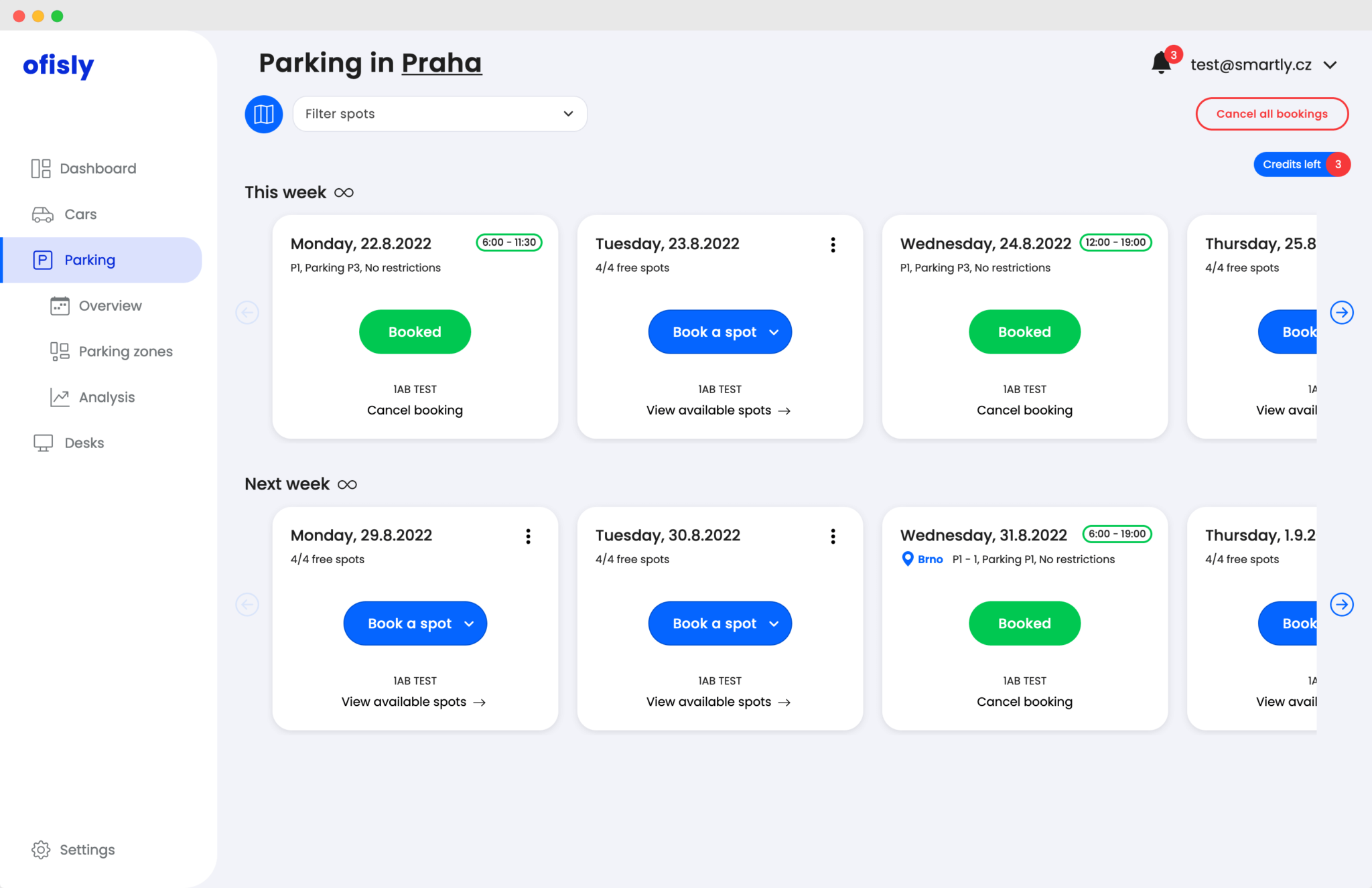Select Parking zones from sidebar menu
The height and width of the screenshot is (888, 1372).
point(125,351)
